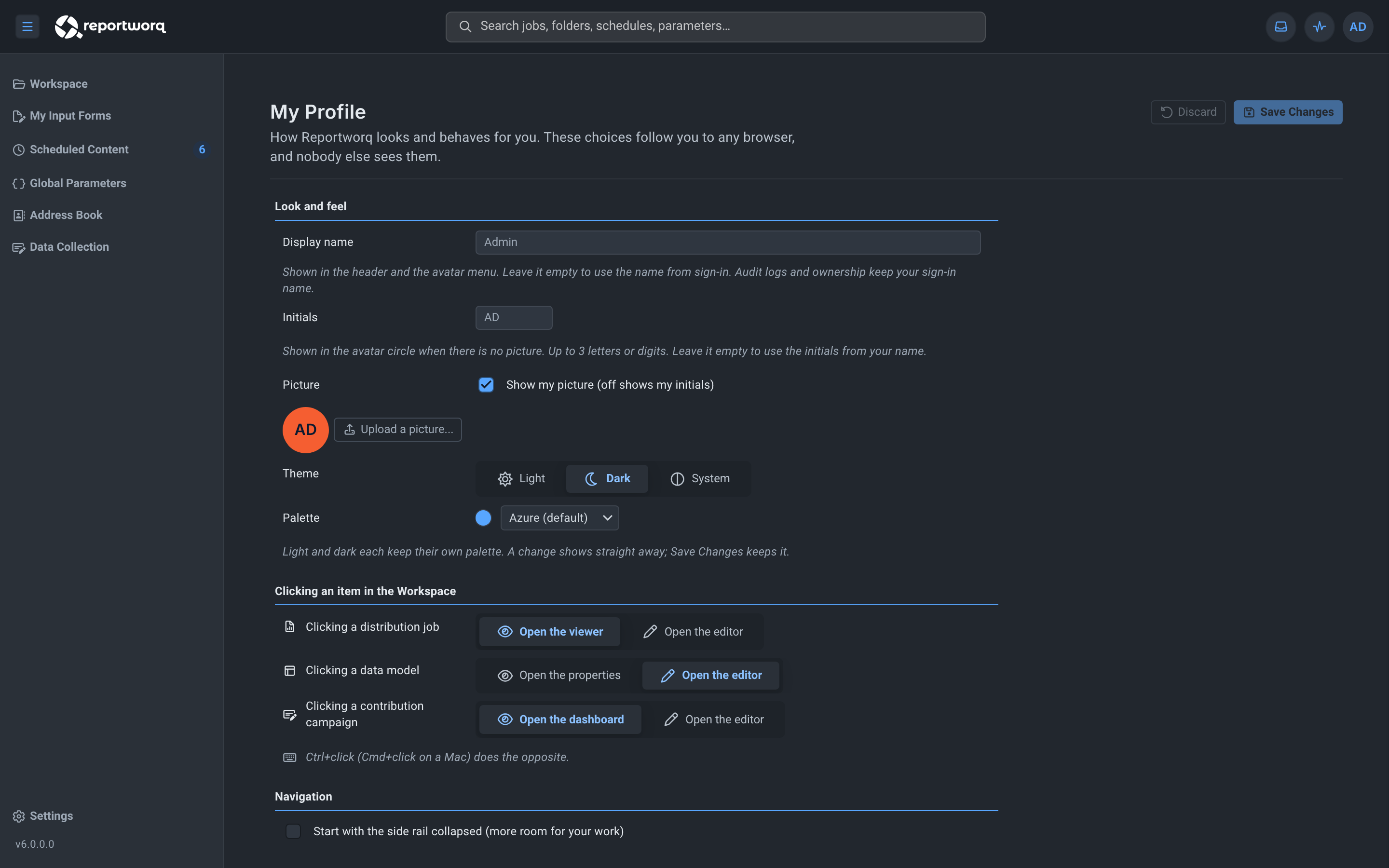The width and height of the screenshot is (1389, 868).
Task: Select the Light theme option
Action: tap(520, 479)
